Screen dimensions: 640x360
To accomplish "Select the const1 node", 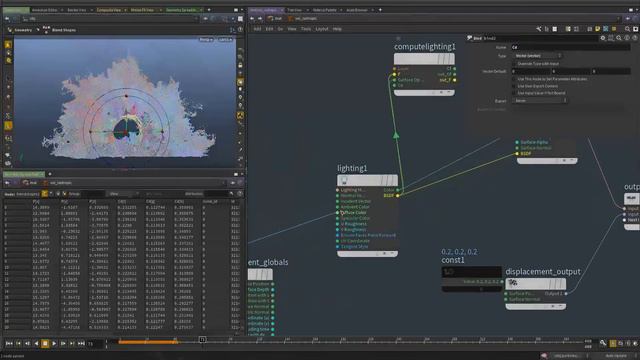I will (x=471, y=272).
